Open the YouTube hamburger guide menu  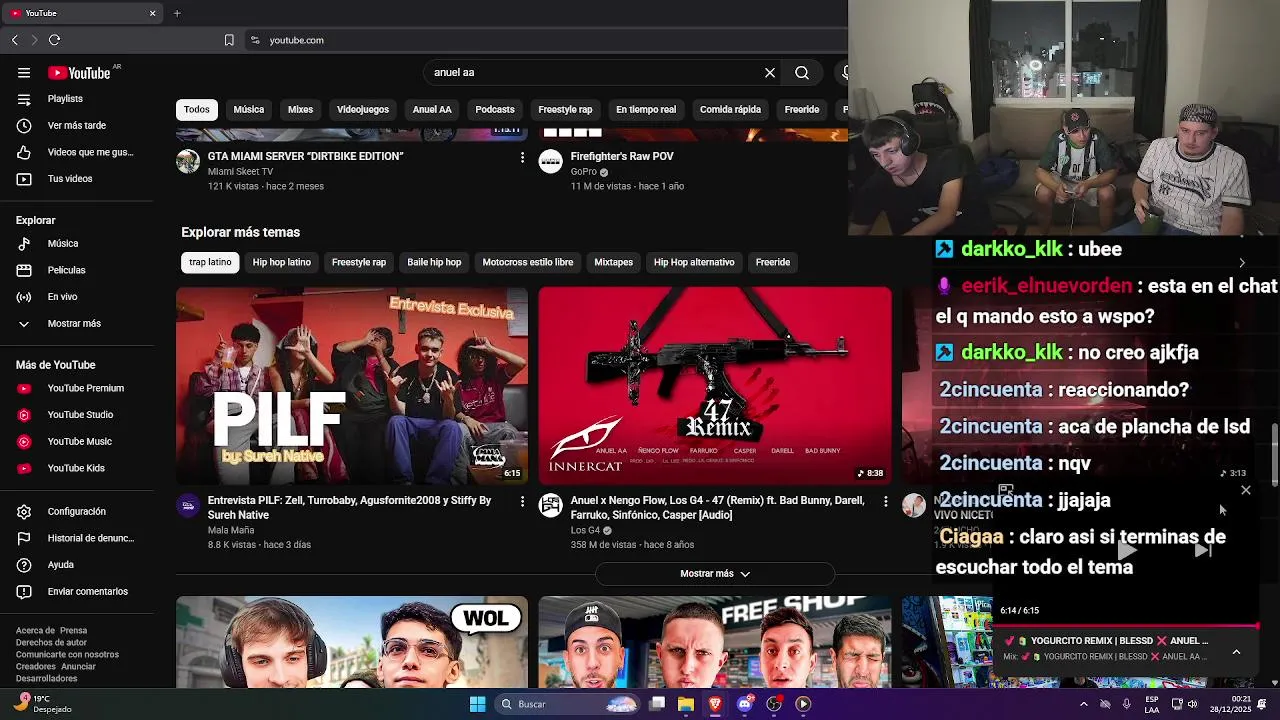click(x=24, y=73)
